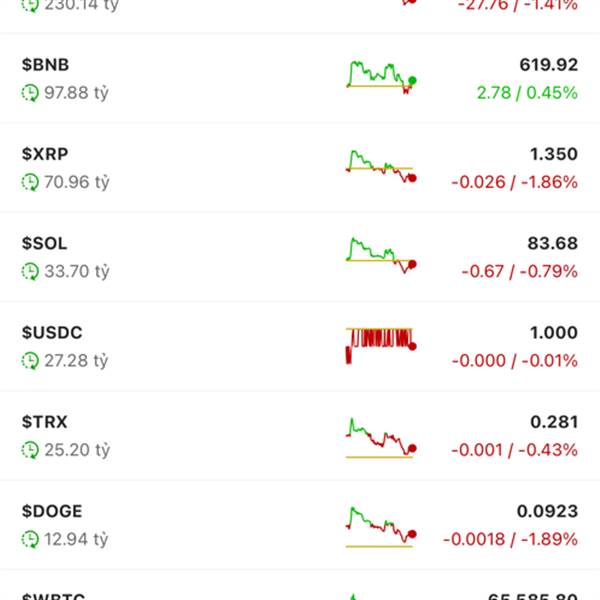This screenshot has height=600, width=600.
Task: Open the USDC mini price chart
Action: 380,344
